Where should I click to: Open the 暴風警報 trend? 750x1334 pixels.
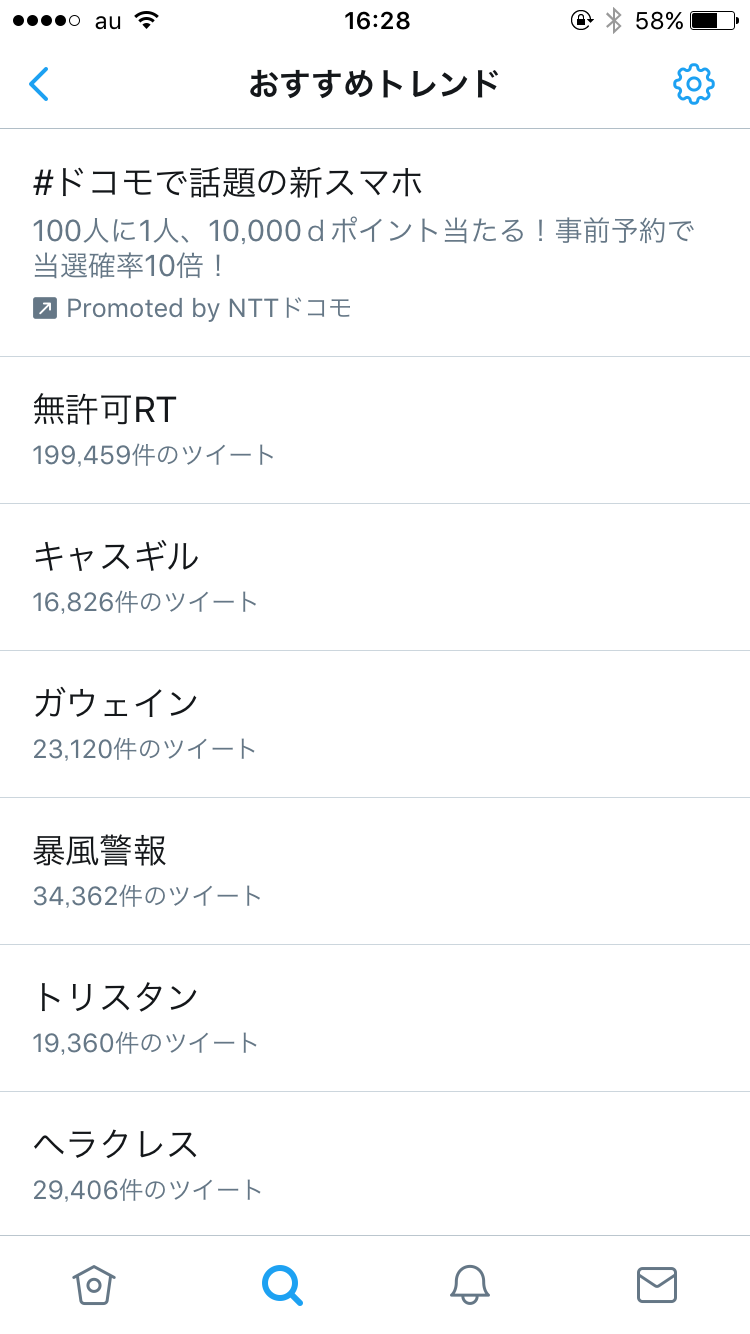pos(100,850)
